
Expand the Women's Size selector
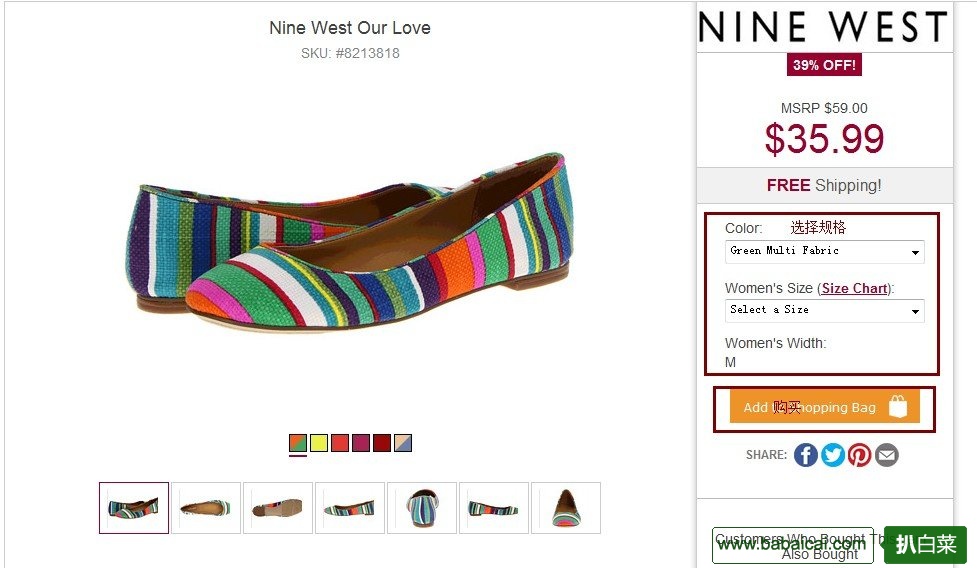click(x=824, y=310)
